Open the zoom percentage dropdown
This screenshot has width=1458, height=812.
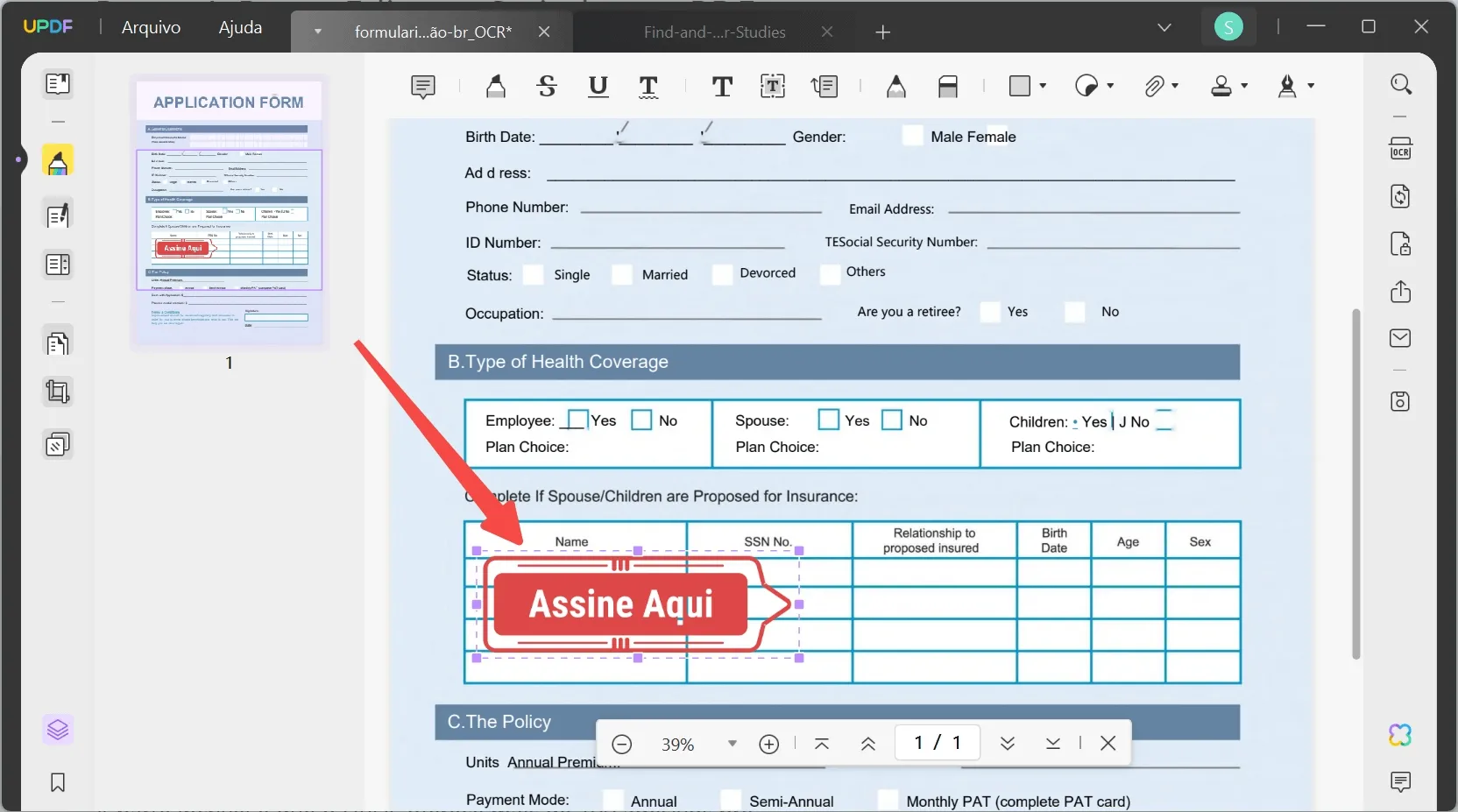(733, 744)
